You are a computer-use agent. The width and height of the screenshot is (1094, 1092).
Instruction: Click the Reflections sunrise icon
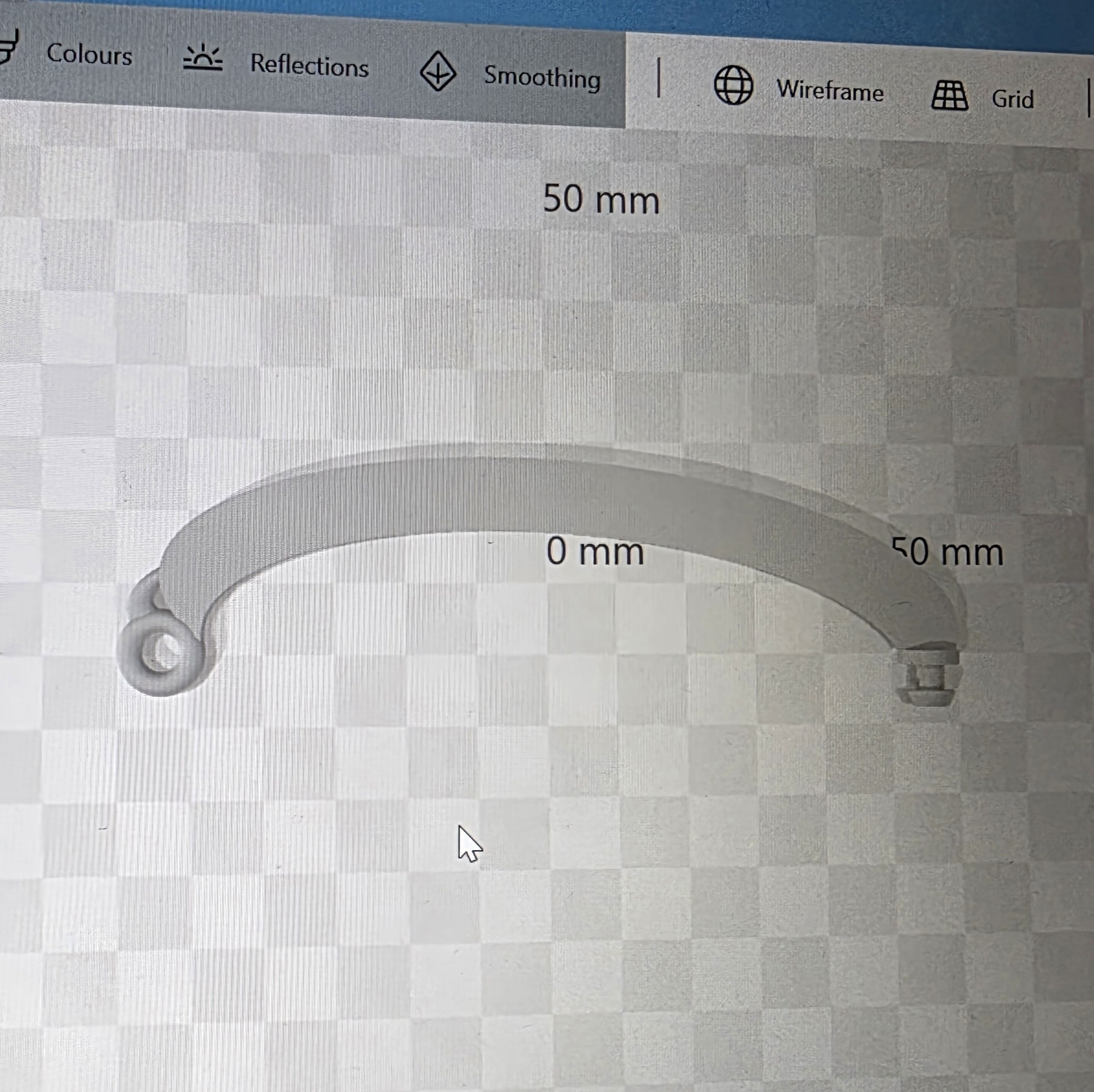click(x=203, y=58)
